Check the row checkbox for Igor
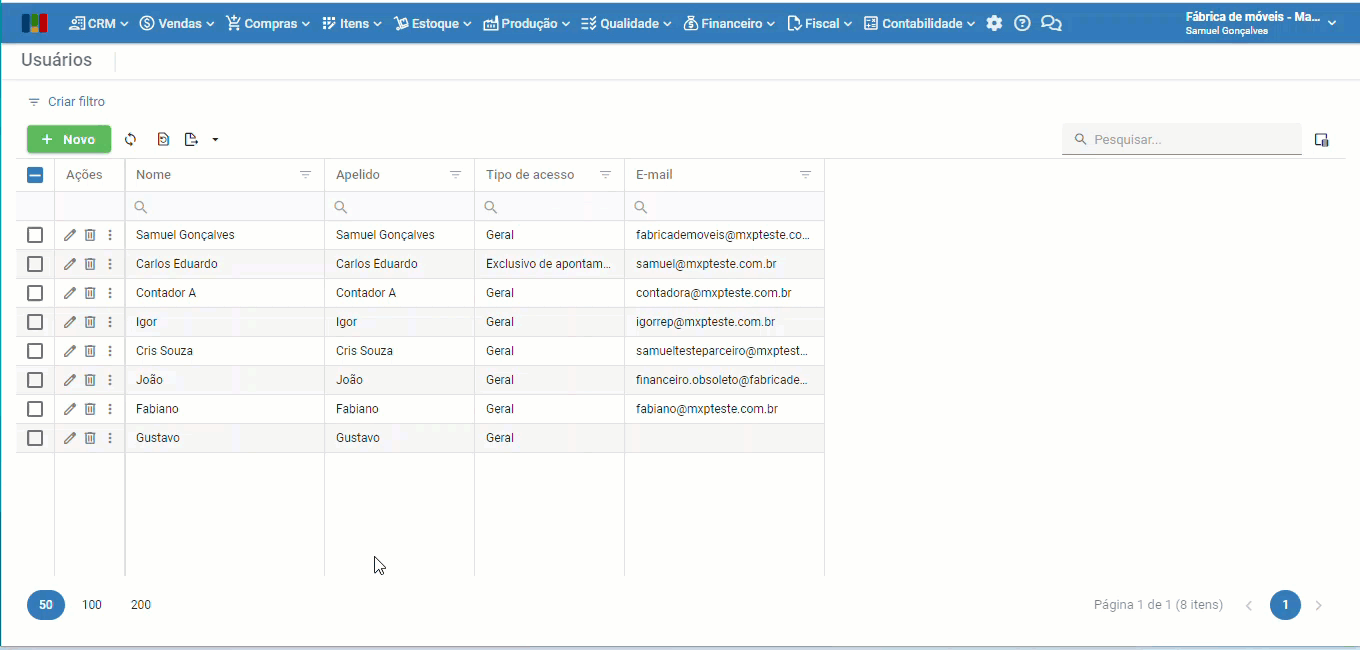 click(35, 321)
